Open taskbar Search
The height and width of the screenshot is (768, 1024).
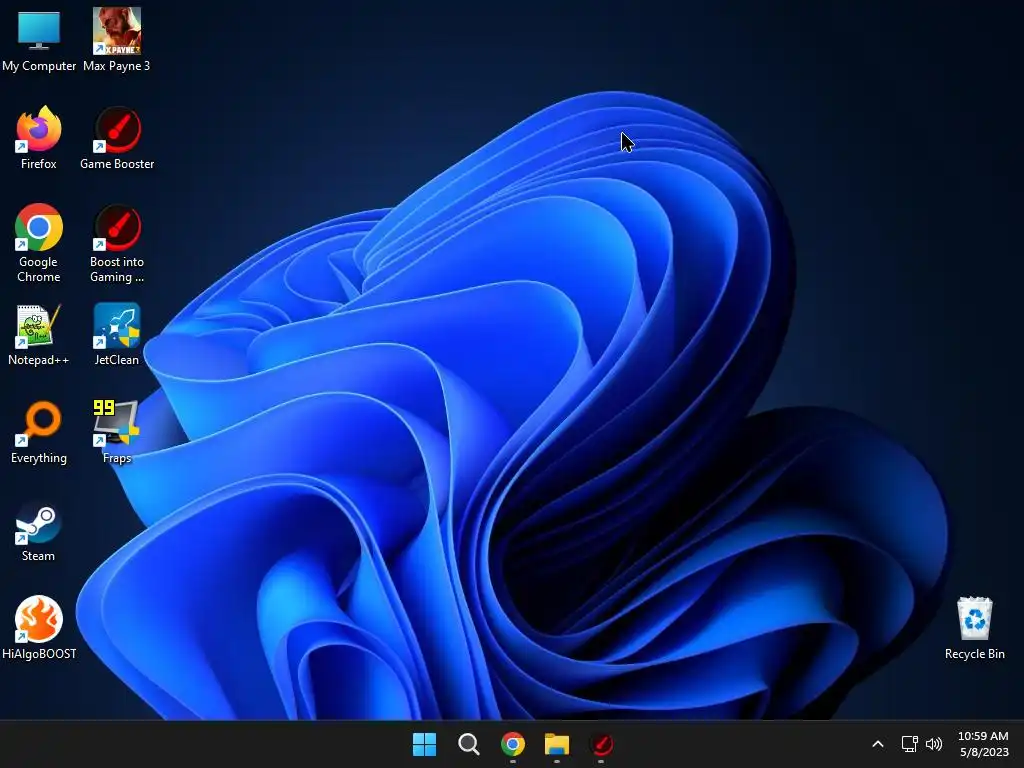(468, 744)
